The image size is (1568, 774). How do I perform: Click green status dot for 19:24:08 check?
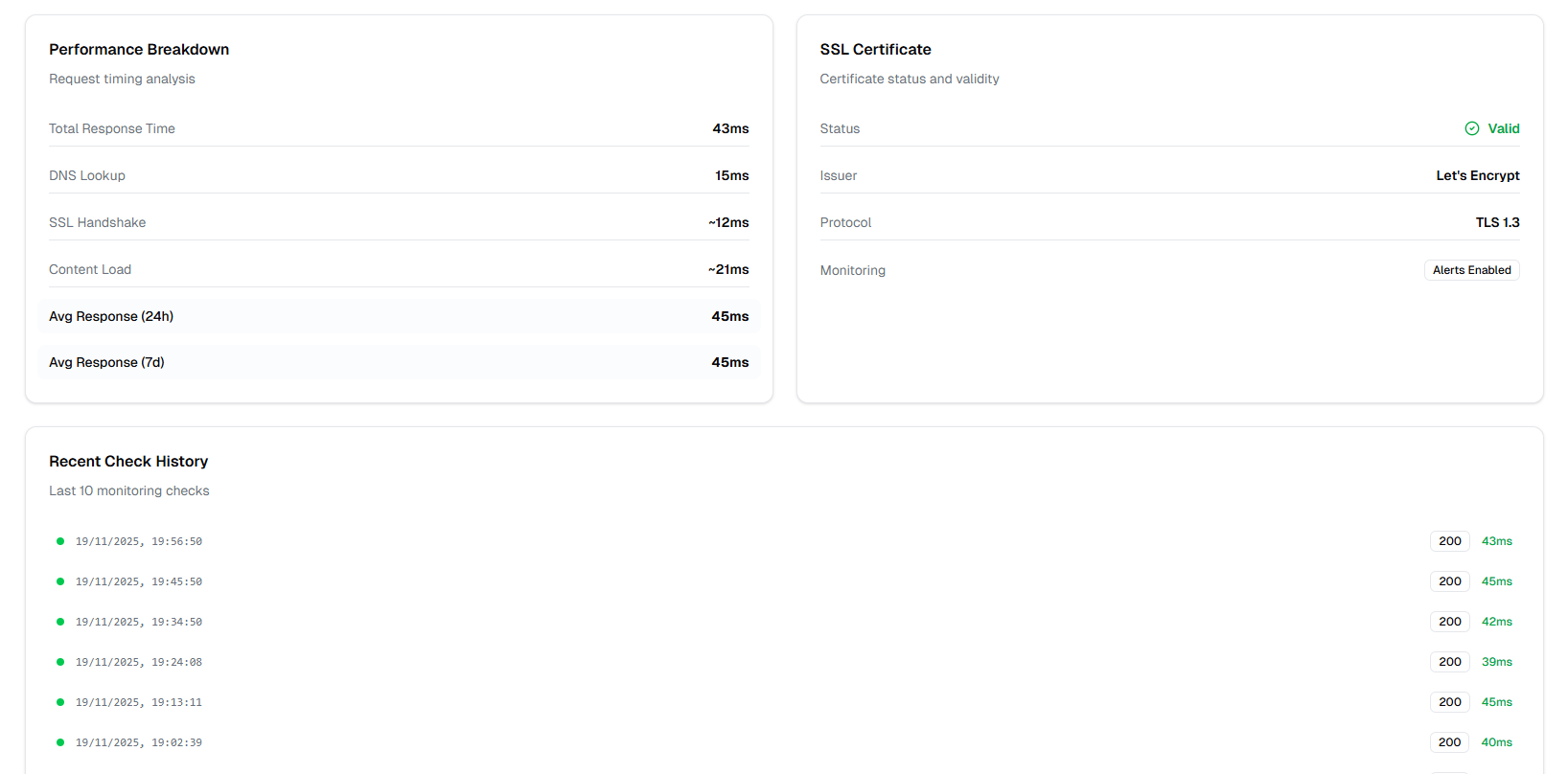[x=60, y=662]
